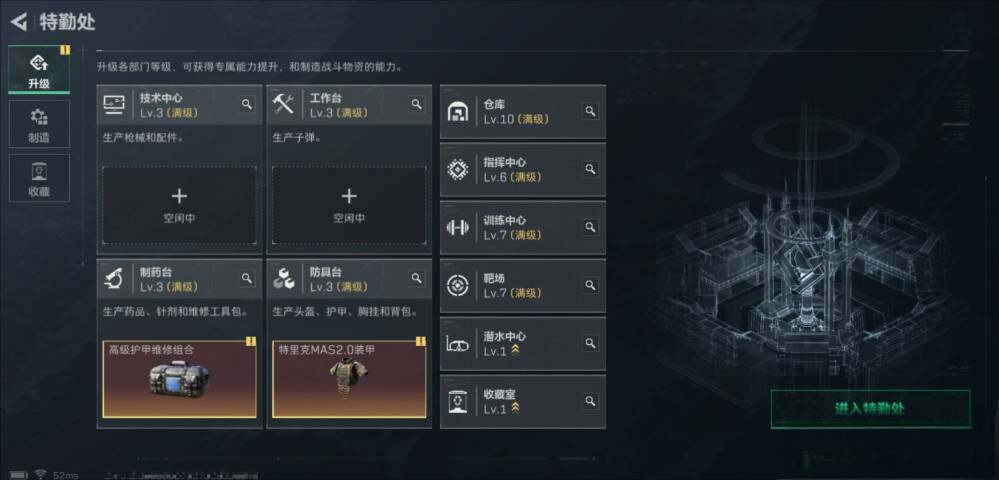Collect the 特里克MAS2.0装甲 item
Image resolution: width=999 pixels, height=480 pixels.
(349, 379)
